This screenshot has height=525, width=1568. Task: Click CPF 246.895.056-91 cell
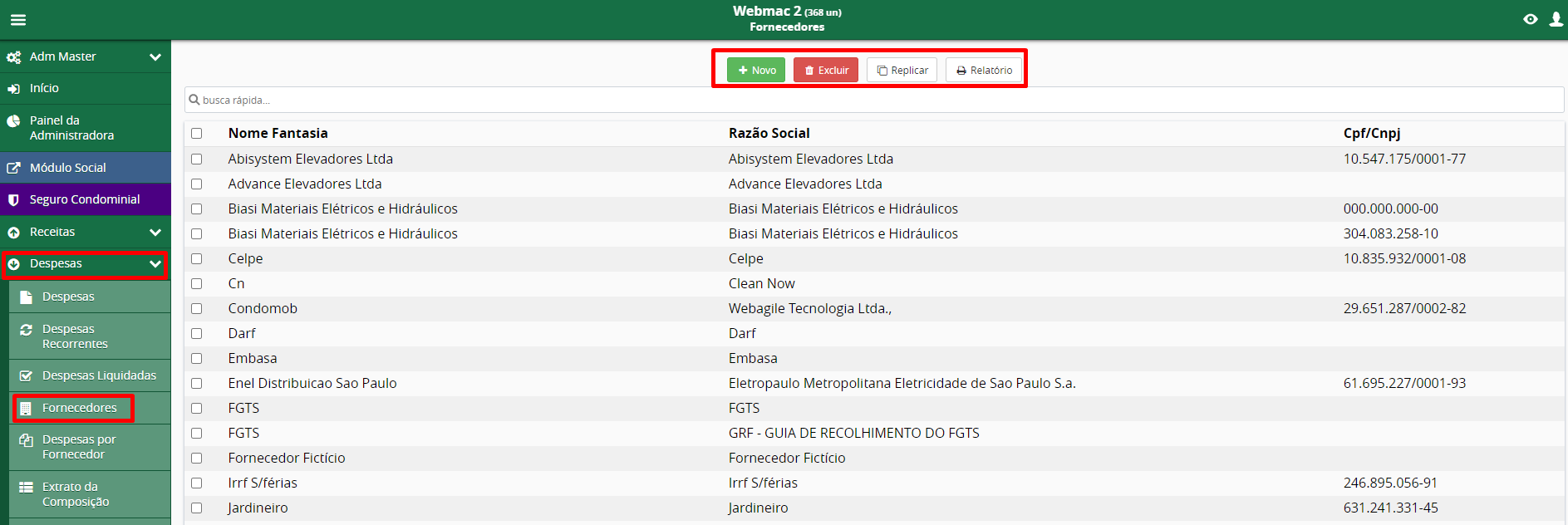click(1390, 483)
